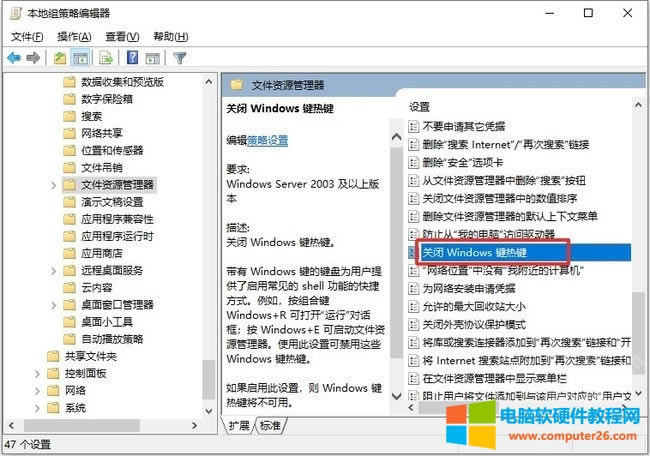Select the 应用程序兼容性 tree item

[117, 219]
